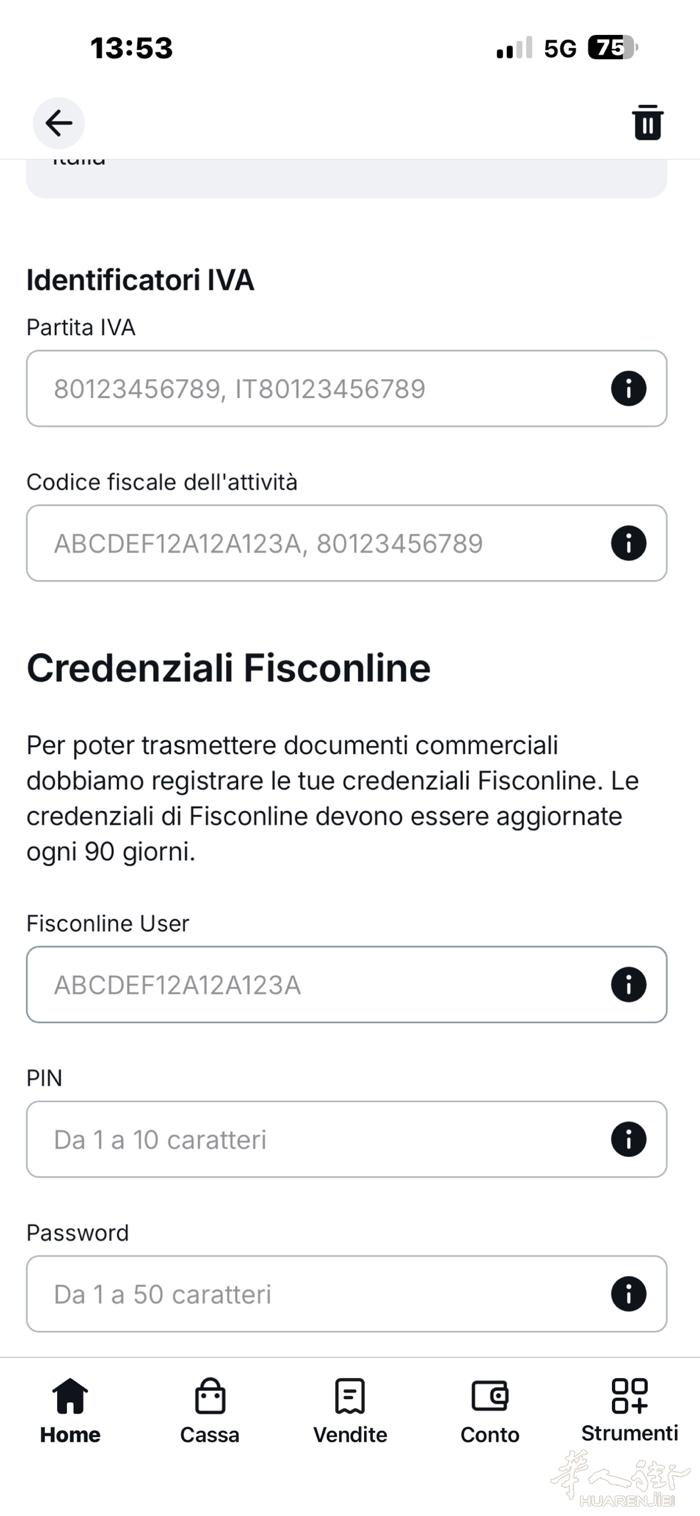The width and height of the screenshot is (700, 1516).
Task: Show info for Partita IVA field
Action: [628, 388]
